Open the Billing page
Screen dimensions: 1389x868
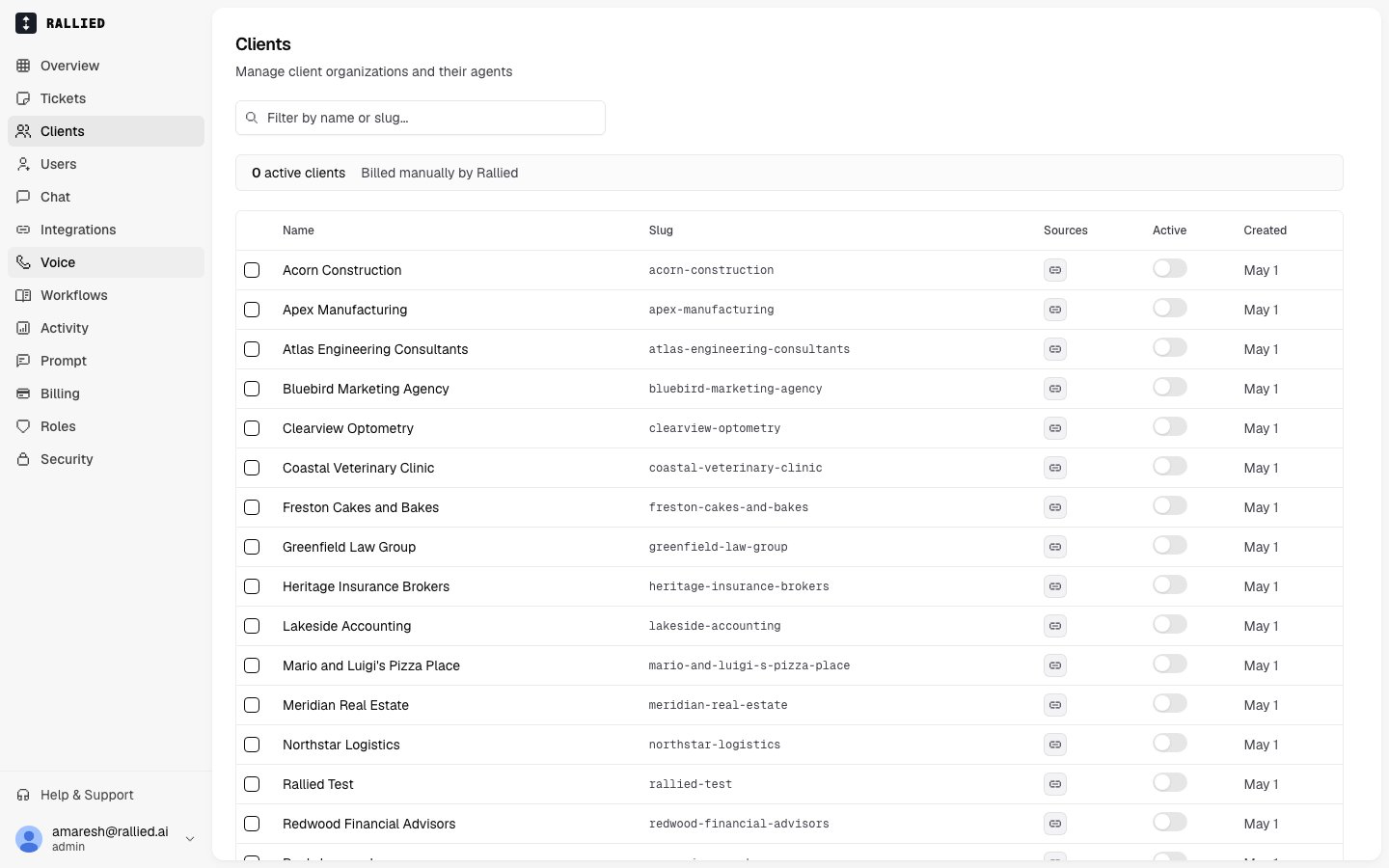point(106,393)
